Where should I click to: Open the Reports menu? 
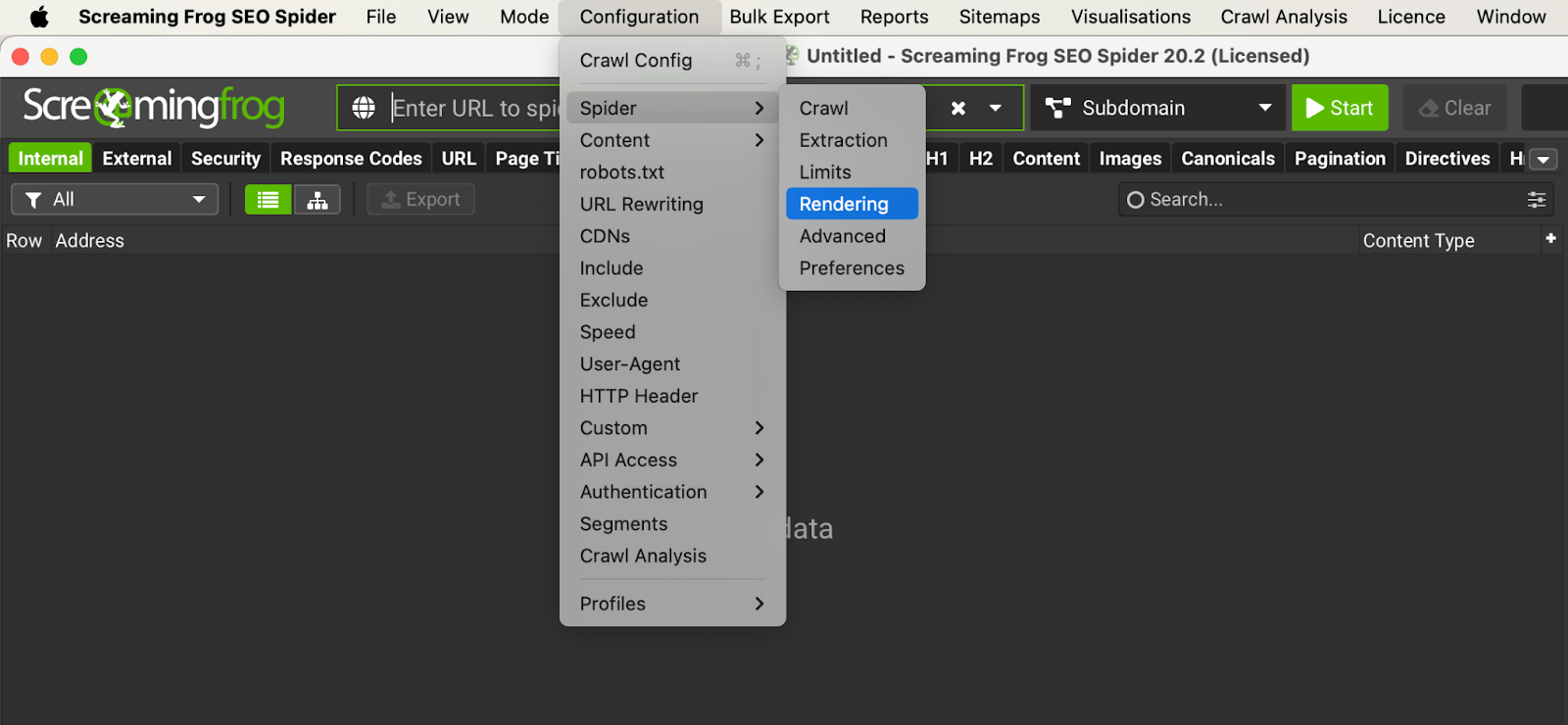tap(894, 17)
